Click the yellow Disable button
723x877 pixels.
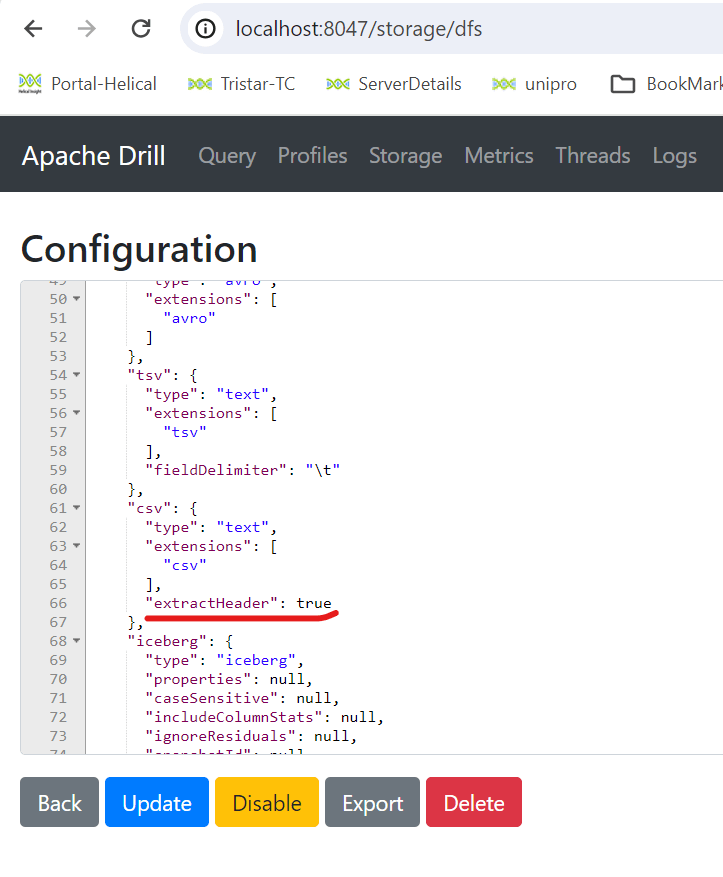[267, 802]
